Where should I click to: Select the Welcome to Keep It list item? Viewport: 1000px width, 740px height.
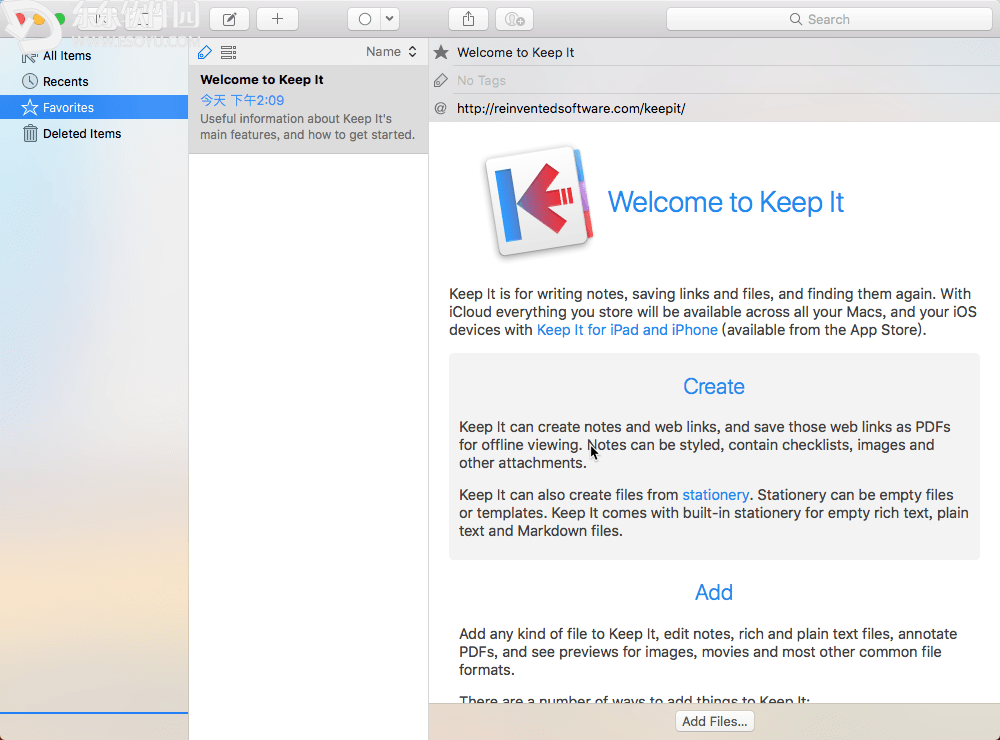tap(309, 109)
